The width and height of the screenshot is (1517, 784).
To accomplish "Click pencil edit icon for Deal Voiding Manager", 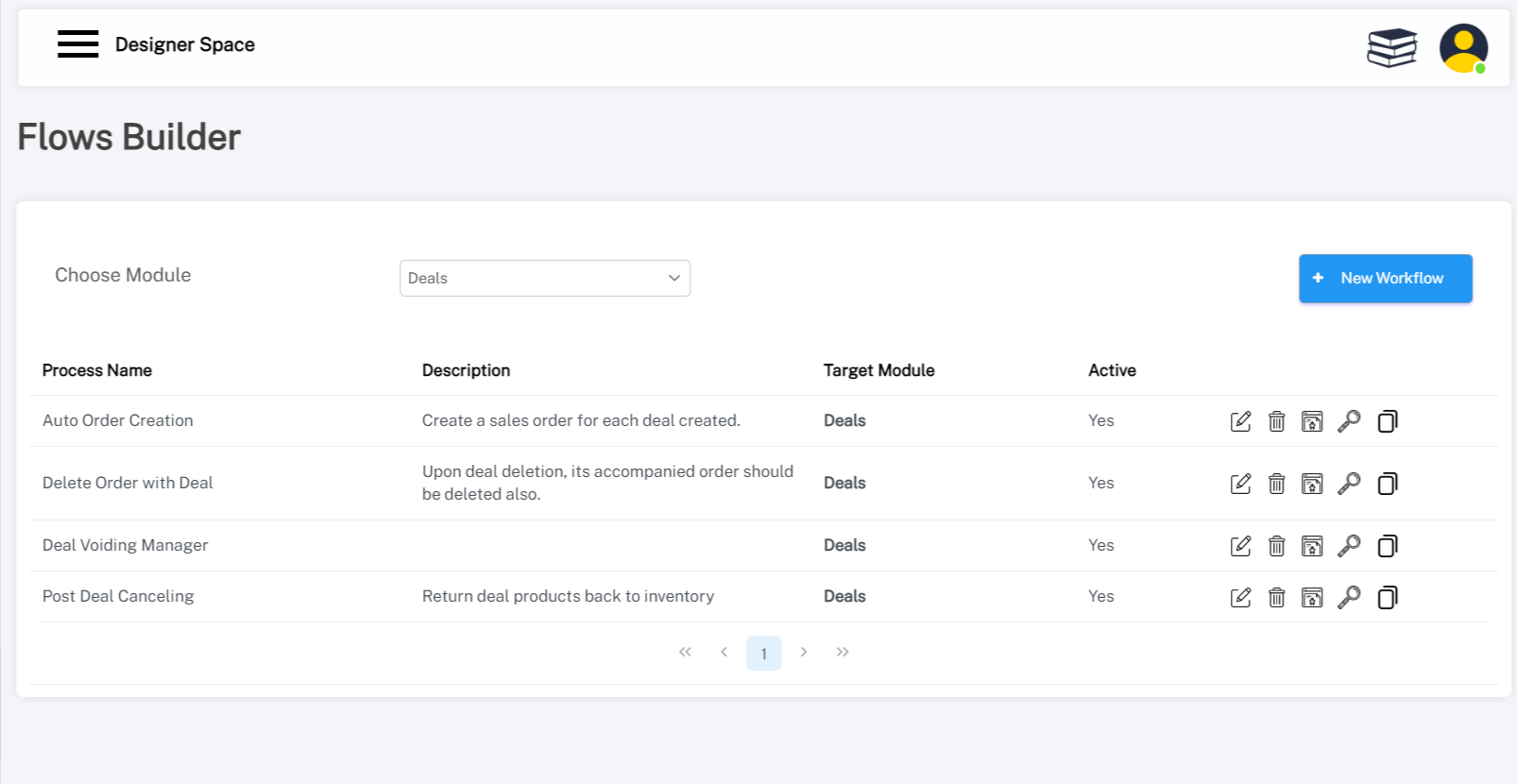I will pyautogui.click(x=1240, y=546).
